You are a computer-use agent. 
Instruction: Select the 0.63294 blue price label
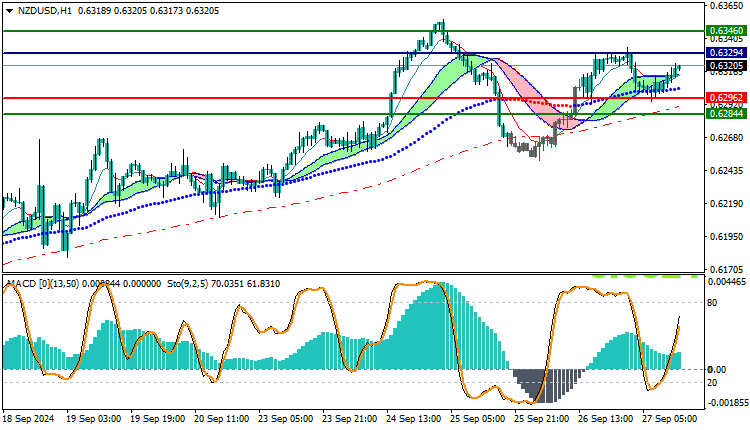[727, 53]
